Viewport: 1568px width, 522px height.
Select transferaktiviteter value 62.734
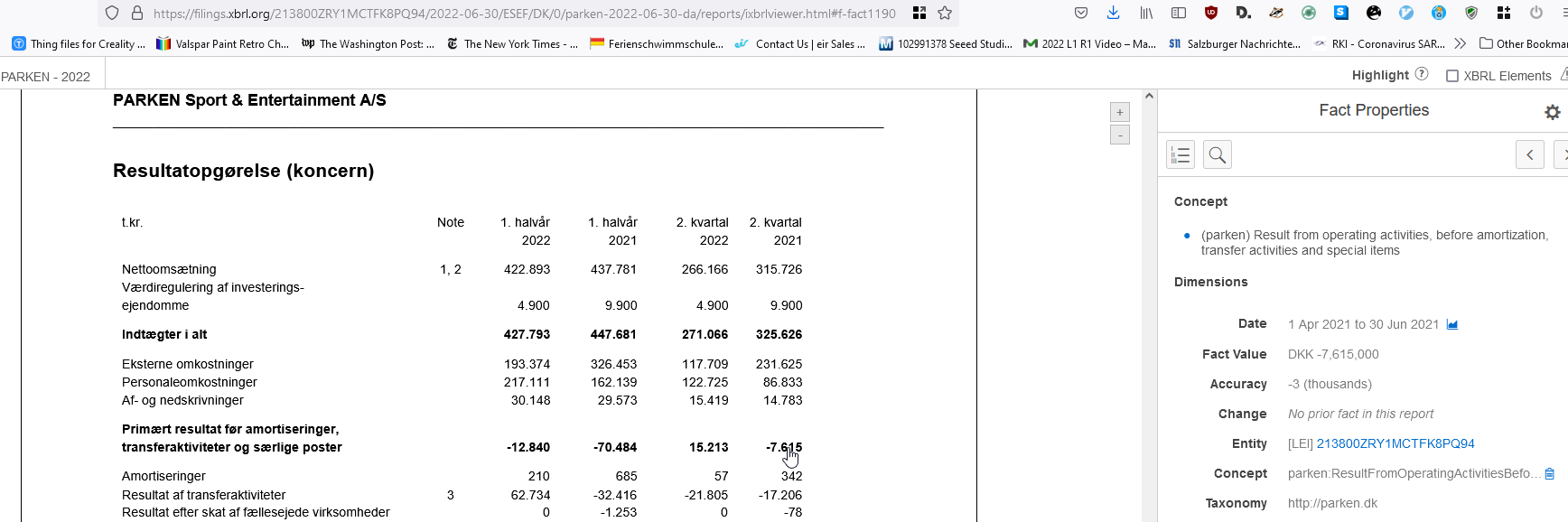530,495
